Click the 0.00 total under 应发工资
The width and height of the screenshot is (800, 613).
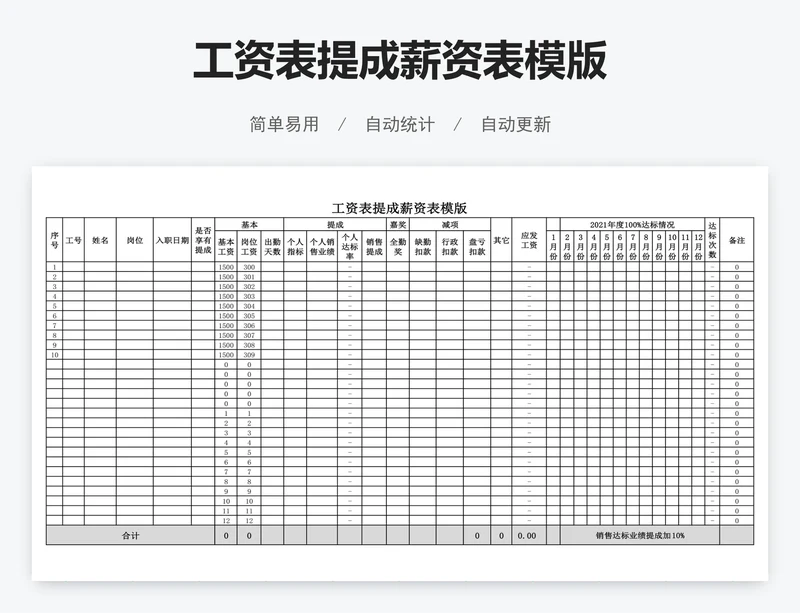pyautogui.click(x=527, y=535)
